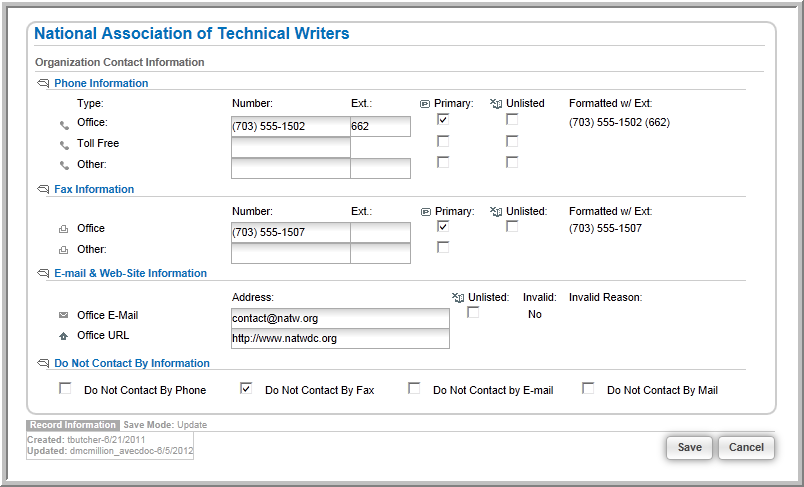804x487 pixels.
Task: Click the Office E-Mail address field
Action: [340, 318]
